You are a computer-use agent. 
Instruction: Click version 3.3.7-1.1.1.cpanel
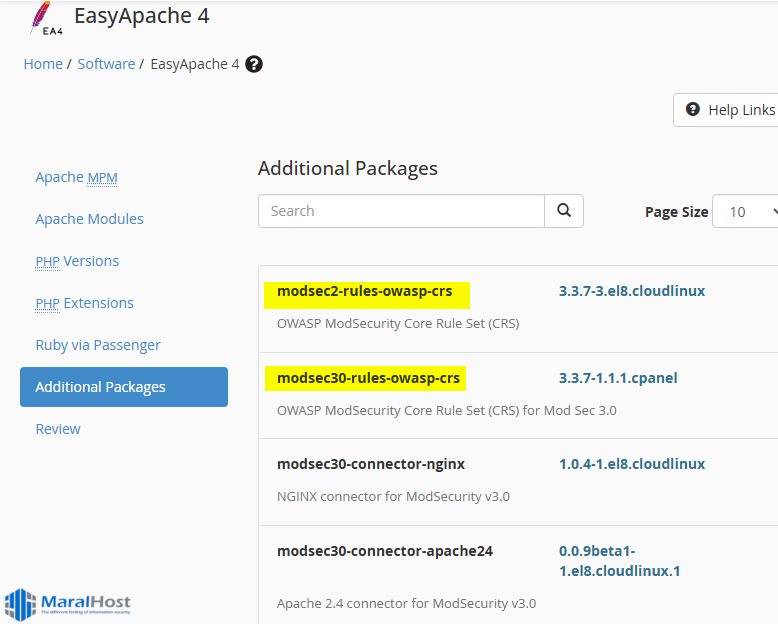click(x=618, y=378)
